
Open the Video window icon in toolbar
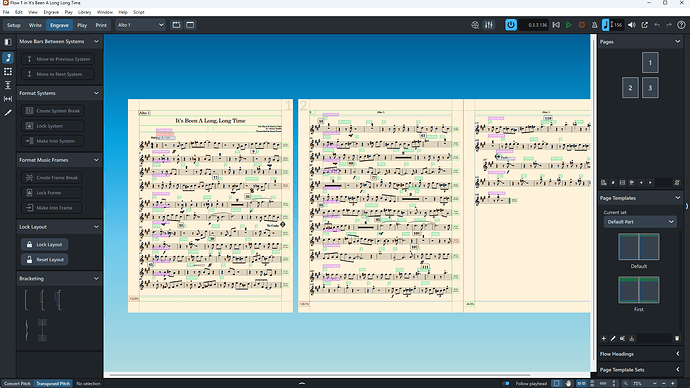click(x=475, y=25)
